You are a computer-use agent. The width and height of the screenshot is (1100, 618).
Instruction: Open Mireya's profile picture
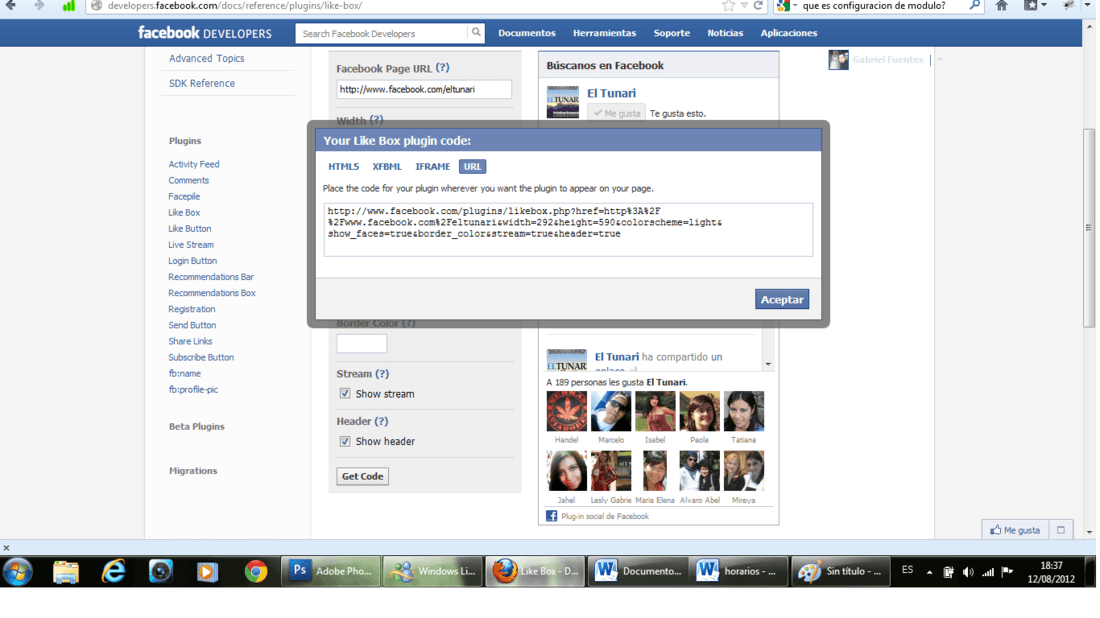(744, 471)
